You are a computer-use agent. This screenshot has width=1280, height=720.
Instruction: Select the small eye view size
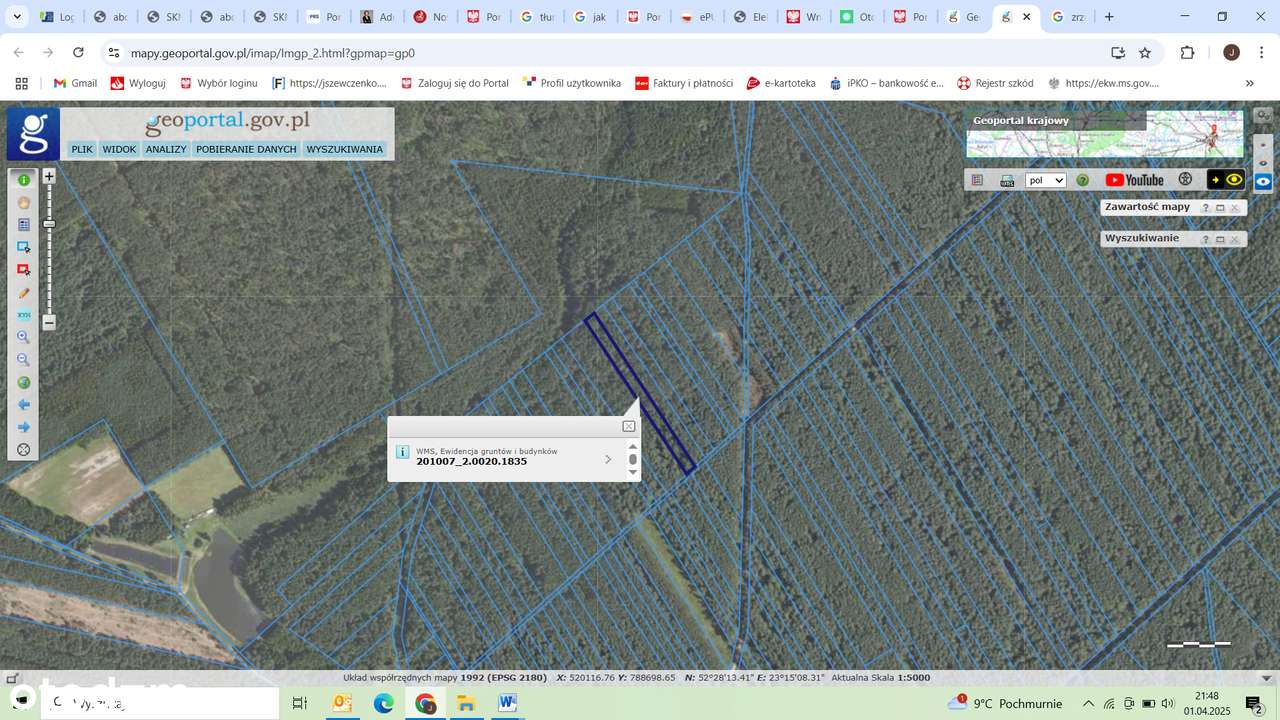(x=1263, y=144)
